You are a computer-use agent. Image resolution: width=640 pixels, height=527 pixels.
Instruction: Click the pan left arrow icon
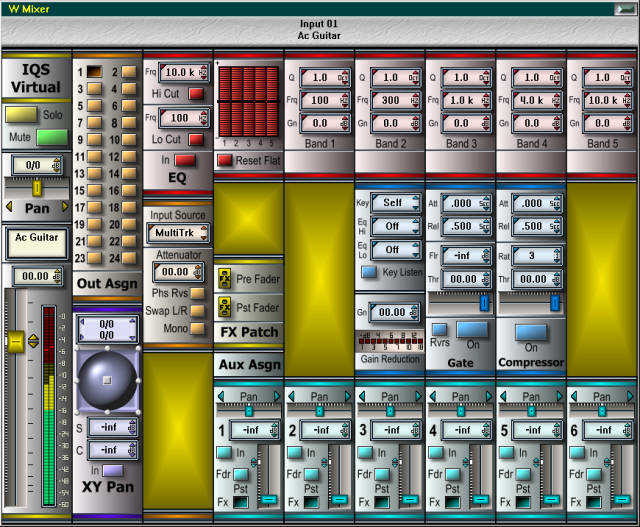click(x=10, y=207)
